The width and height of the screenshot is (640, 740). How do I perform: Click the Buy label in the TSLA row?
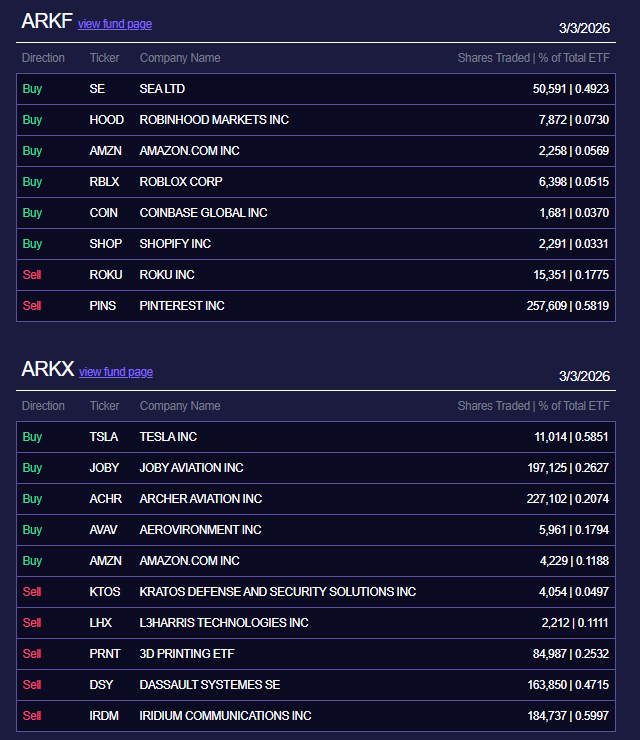pos(32,437)
